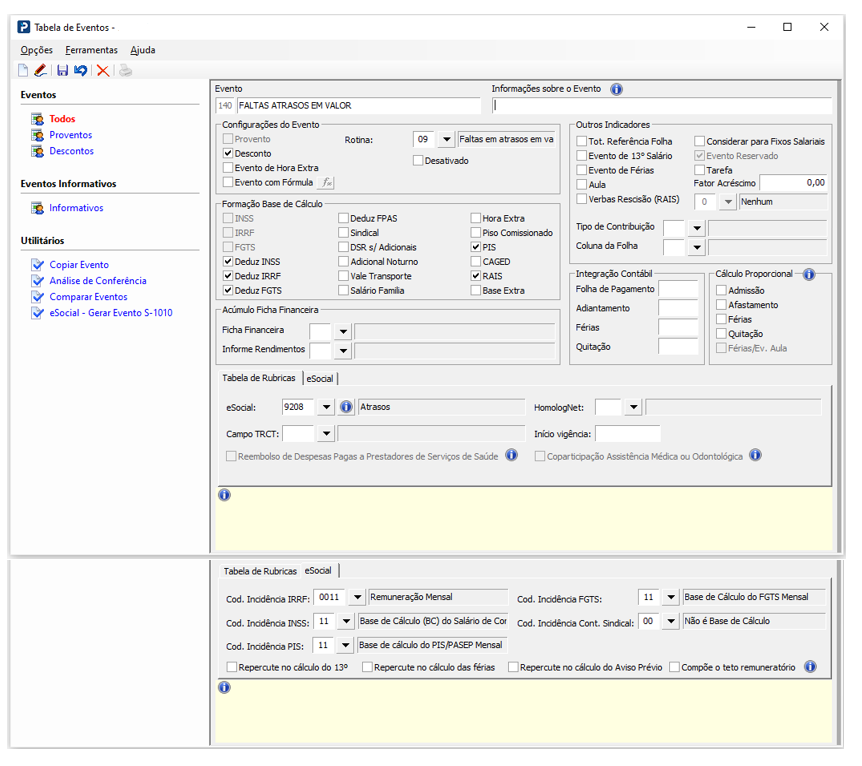Click the Comparar Eventos checkmark icon

(37, 296)
